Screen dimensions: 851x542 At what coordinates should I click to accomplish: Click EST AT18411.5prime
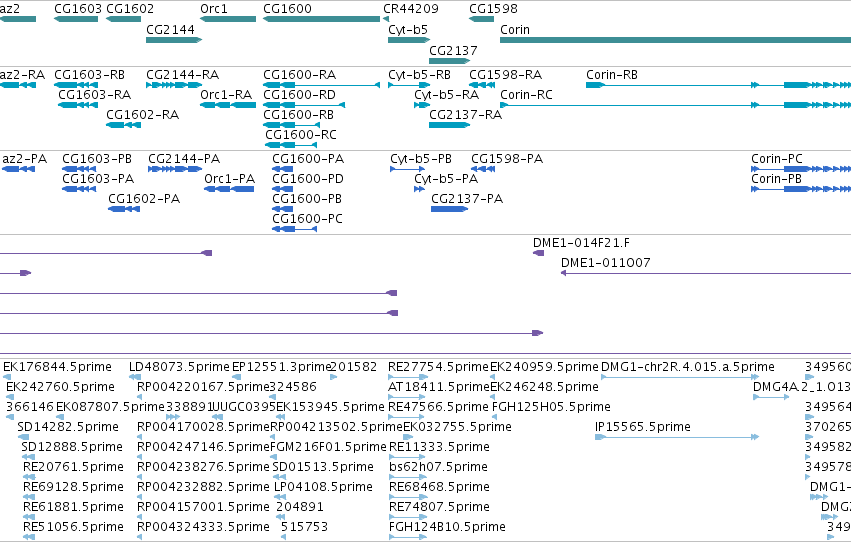(439, 387)
